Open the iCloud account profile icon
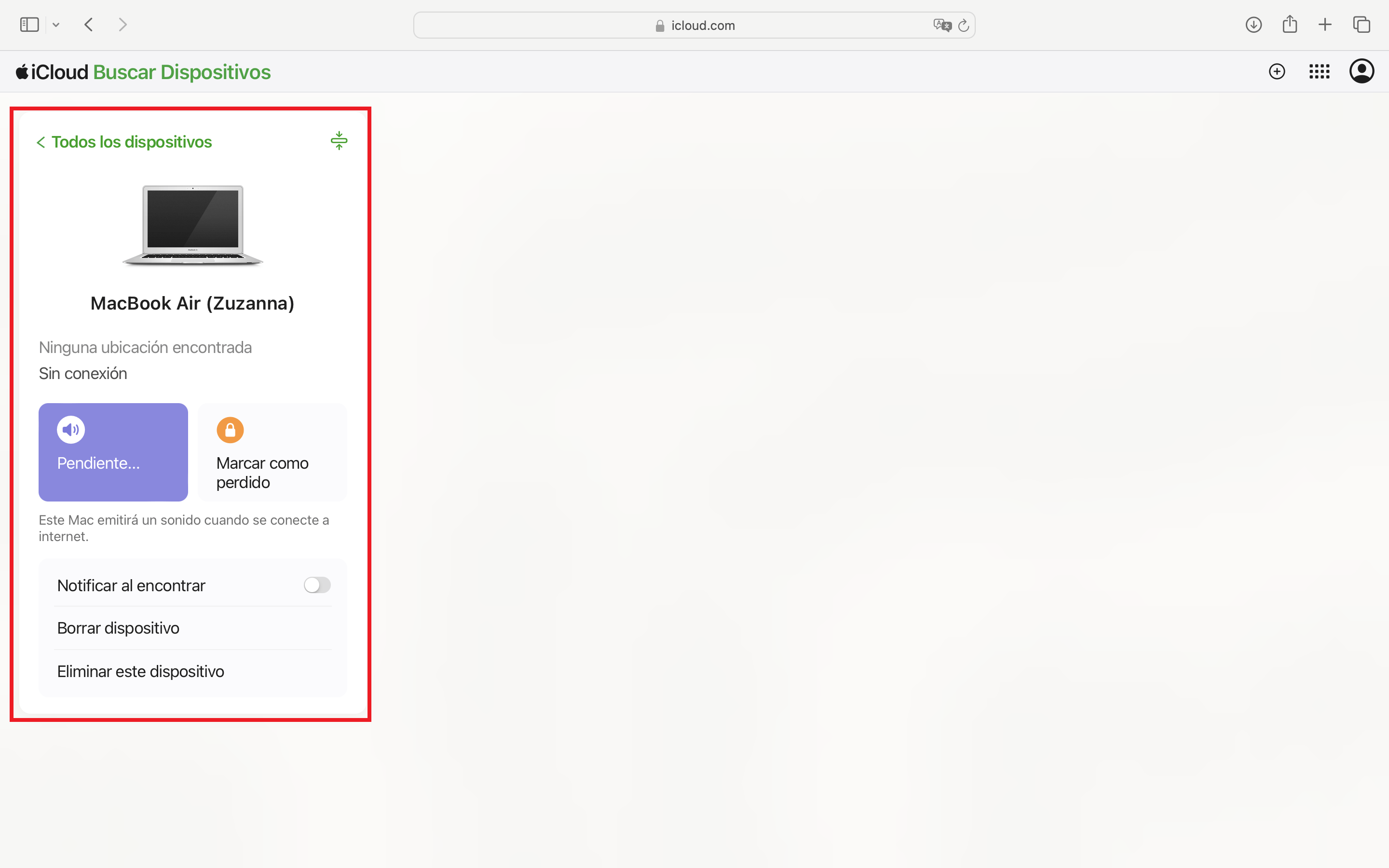Image resolution: width=1389 pixels, height=868 pixels. [1362, 71]
